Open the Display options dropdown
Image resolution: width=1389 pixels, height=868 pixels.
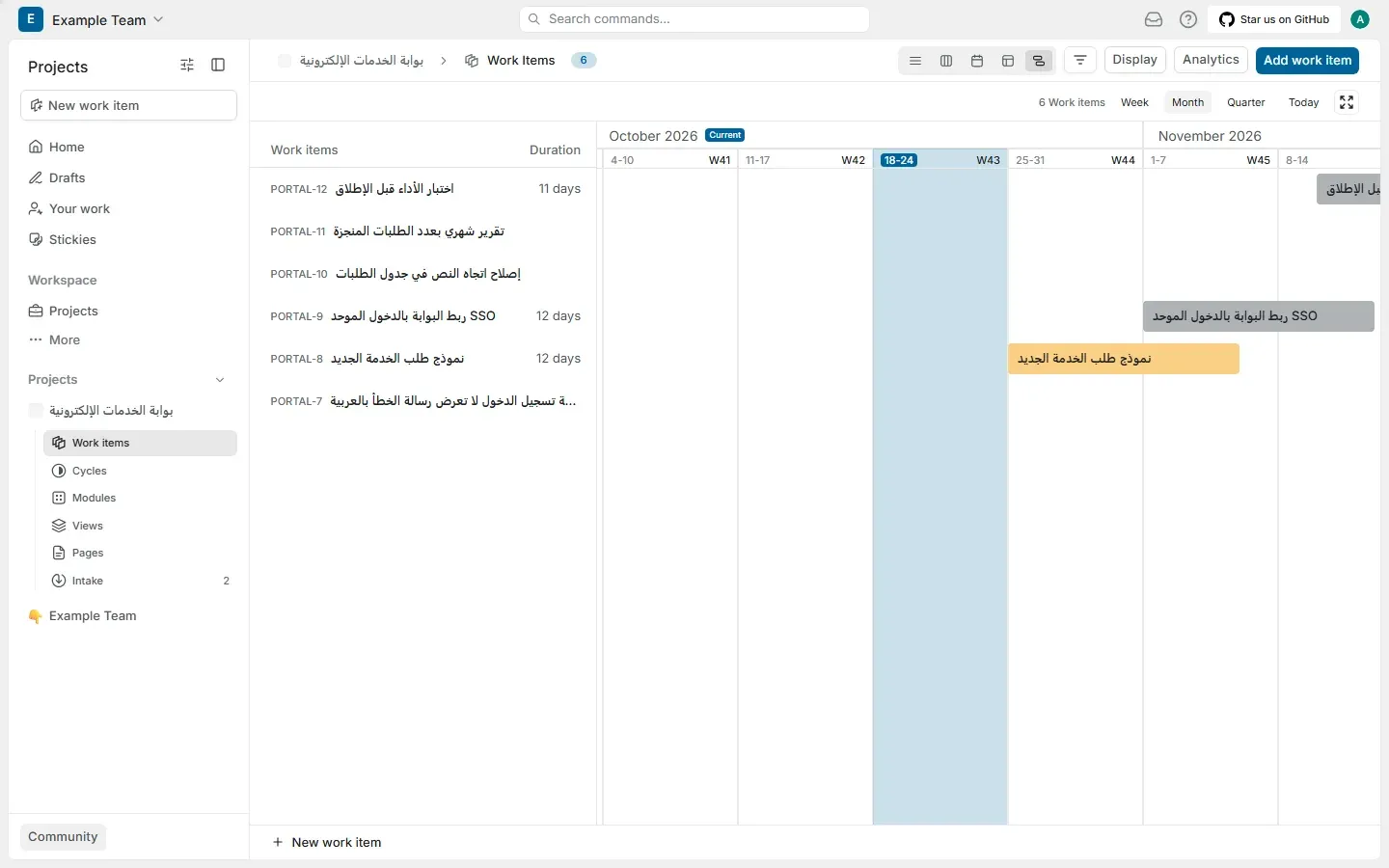point(1134,60)
